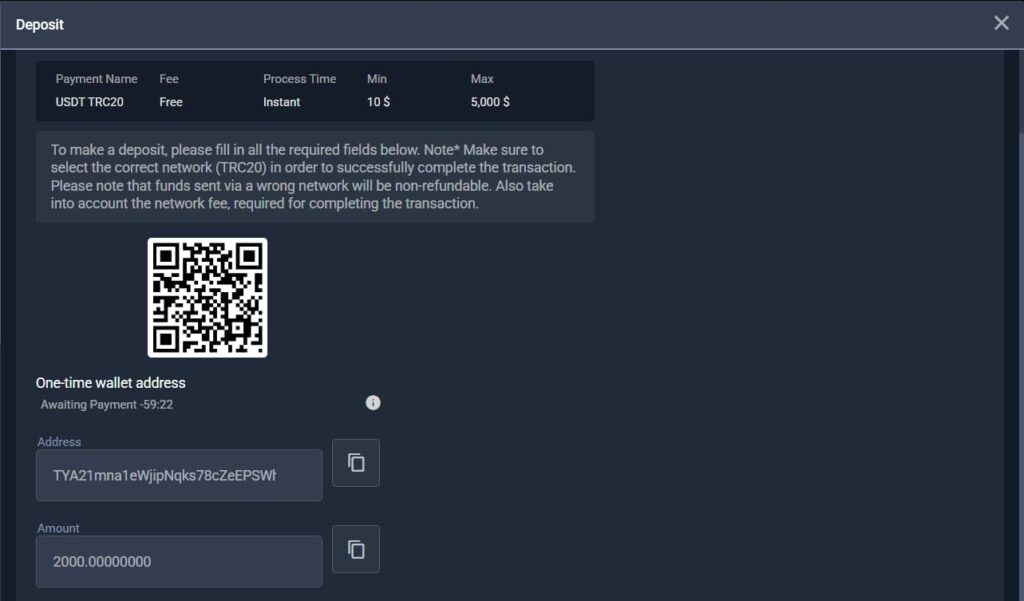Click the deposit QR code

[x=208, y=298]
